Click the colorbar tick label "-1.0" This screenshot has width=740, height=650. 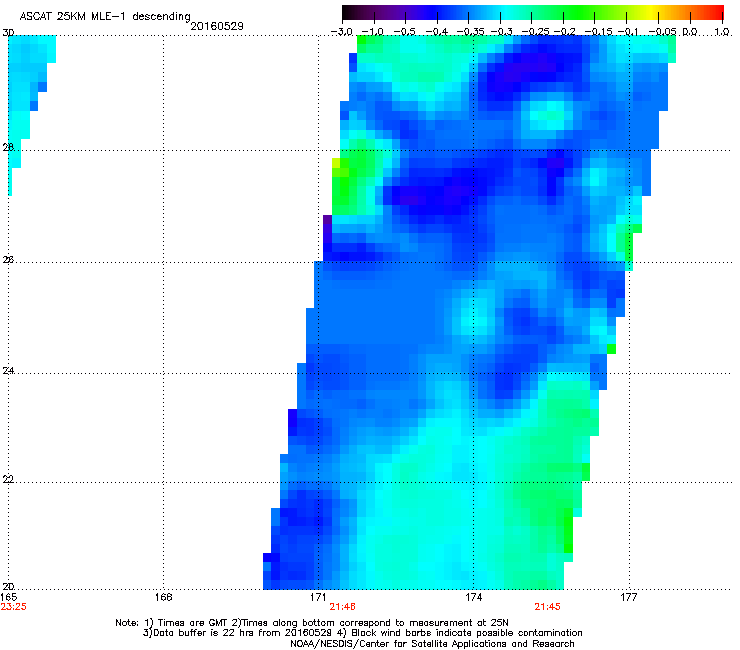(x=372, y=32)
